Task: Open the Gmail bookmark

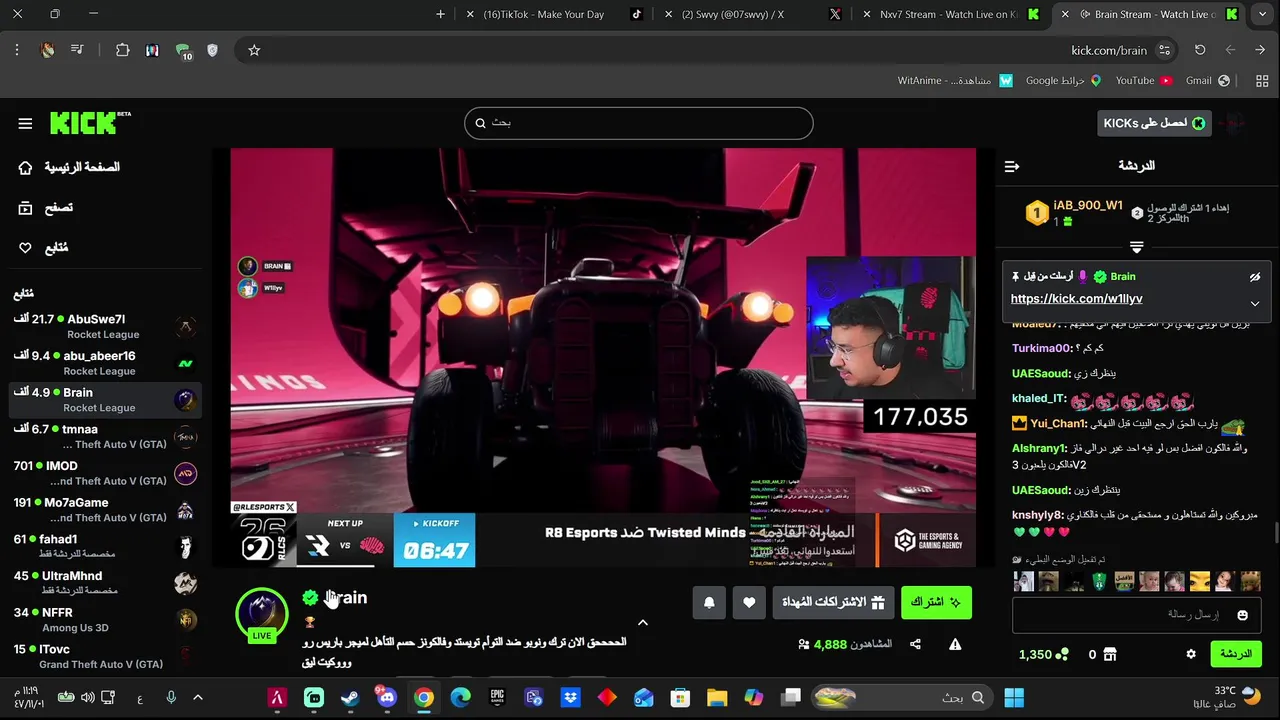Action: pos(1207,80)
